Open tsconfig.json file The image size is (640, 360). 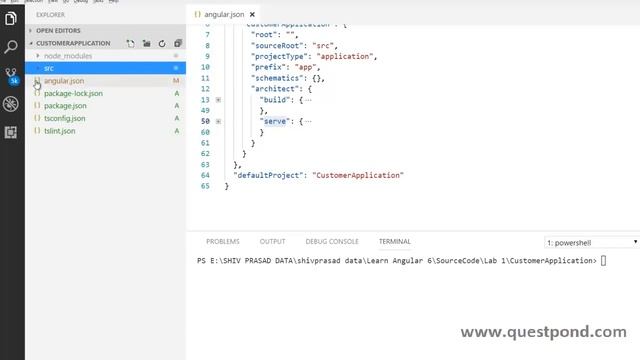coord(105,118)
